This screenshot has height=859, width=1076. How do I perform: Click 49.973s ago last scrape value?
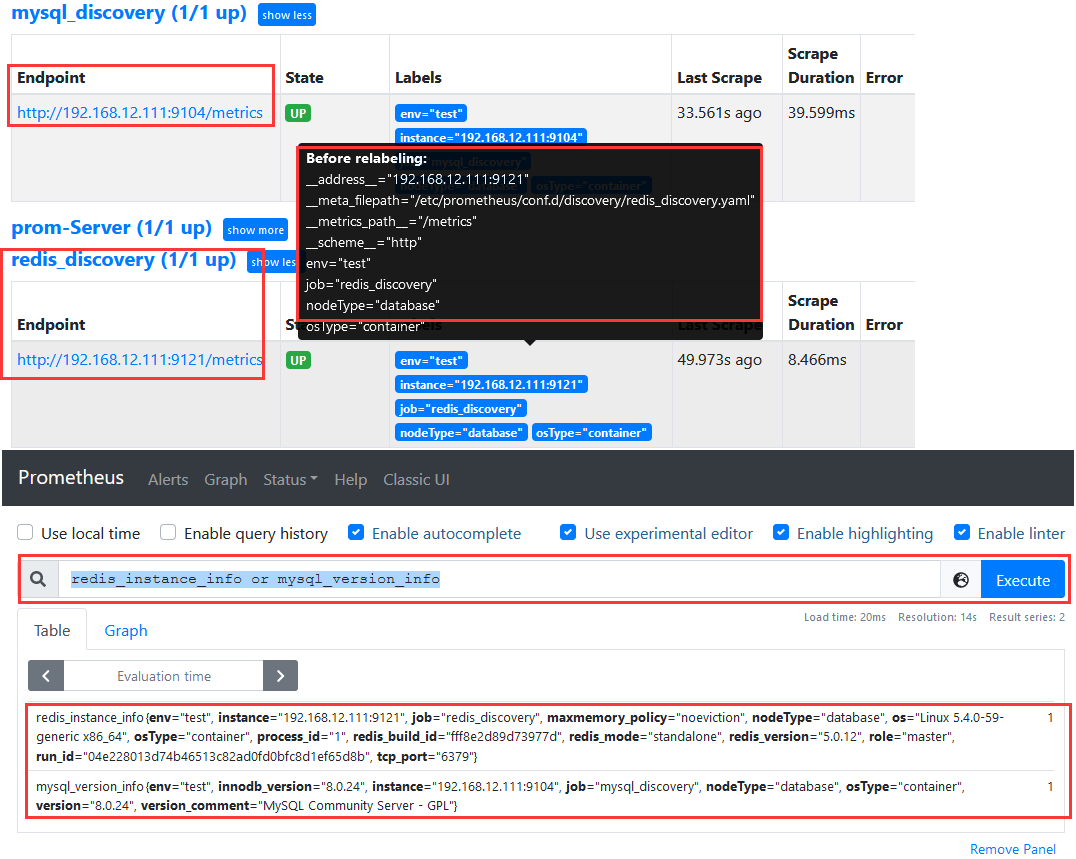pos(719,360)
